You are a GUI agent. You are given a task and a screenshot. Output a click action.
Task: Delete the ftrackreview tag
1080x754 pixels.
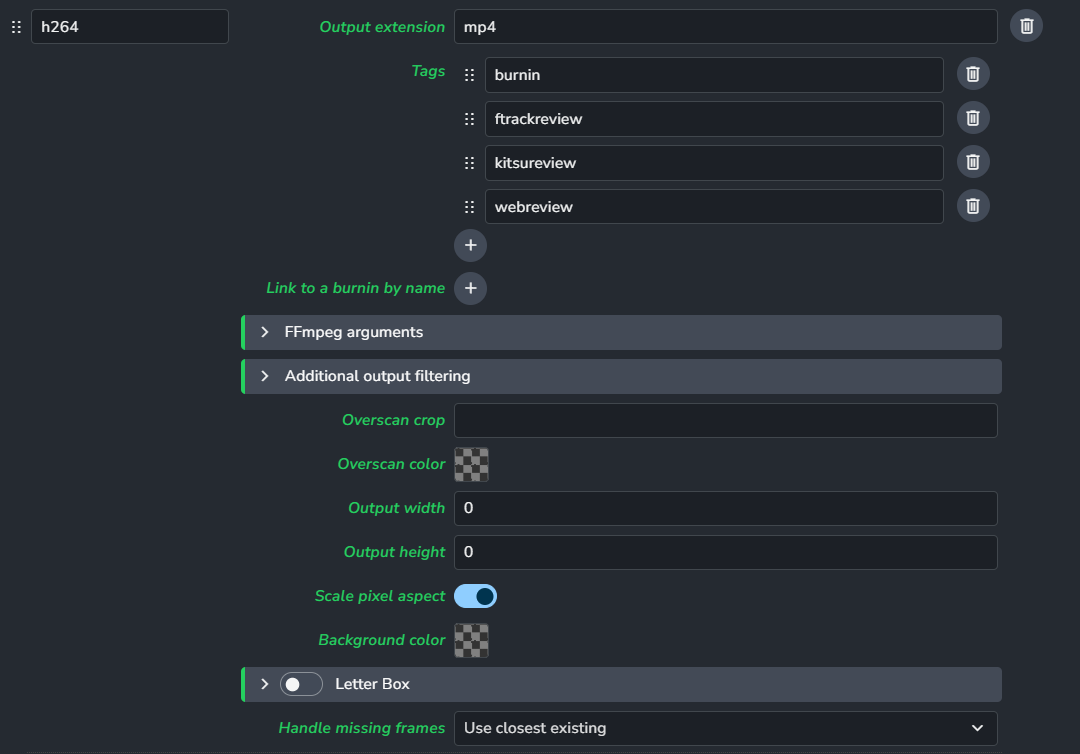pyautogui.click(x=973, y=118)
